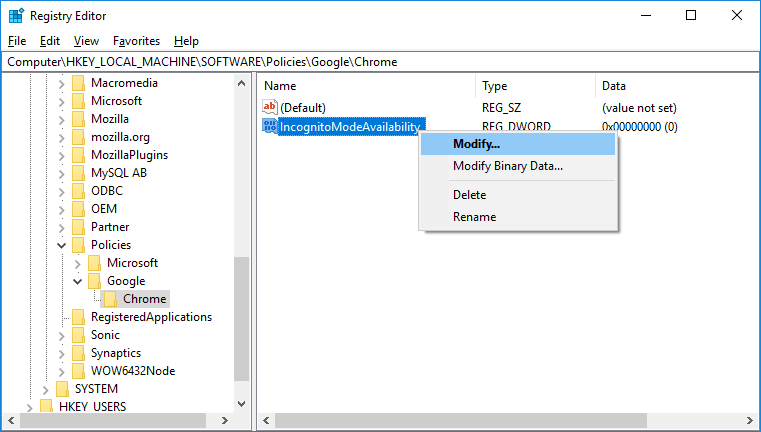Expand the WOW6432Node key
Screen dimensions: 761x432
tap(62, 371)
